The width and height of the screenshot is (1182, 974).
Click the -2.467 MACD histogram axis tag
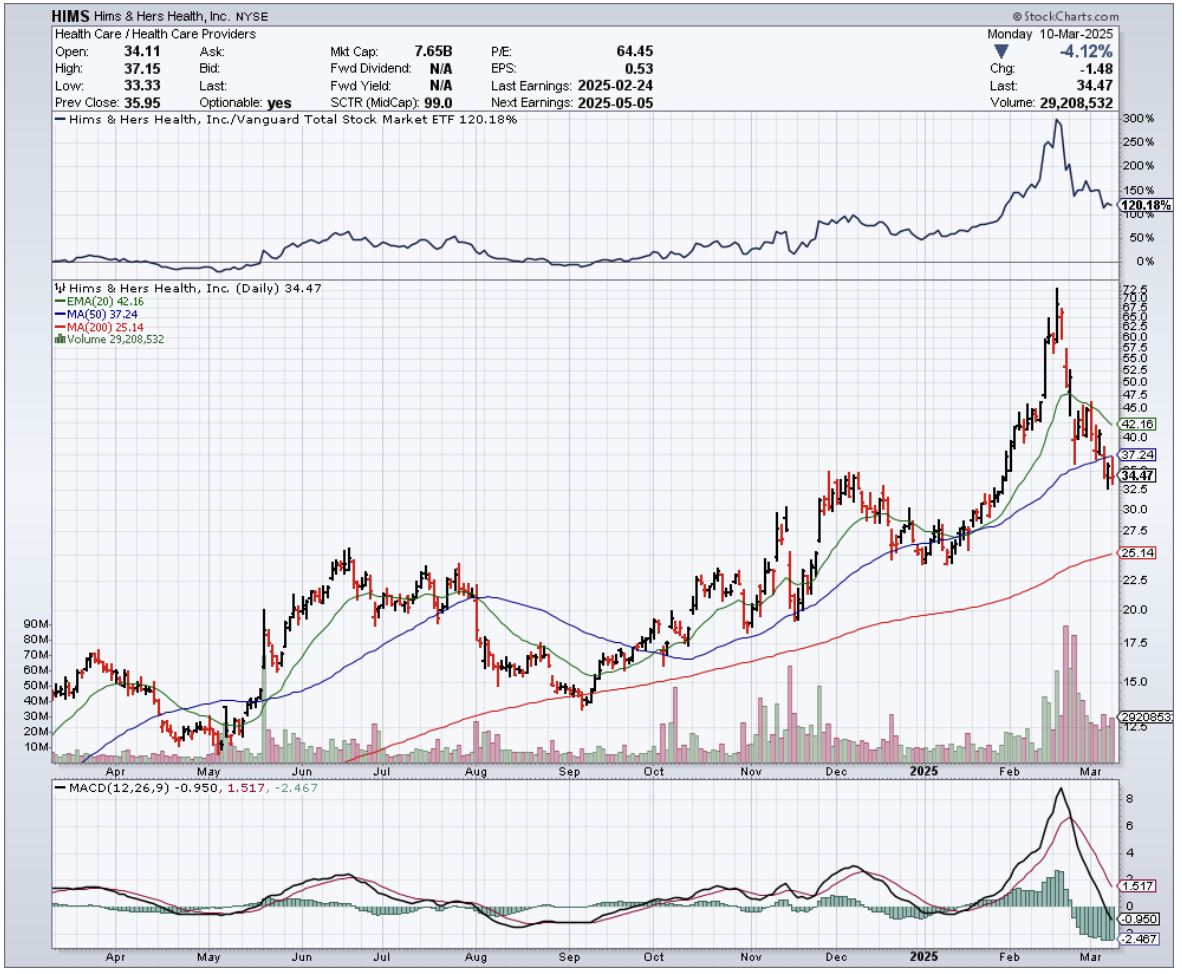coord(1137,939)
